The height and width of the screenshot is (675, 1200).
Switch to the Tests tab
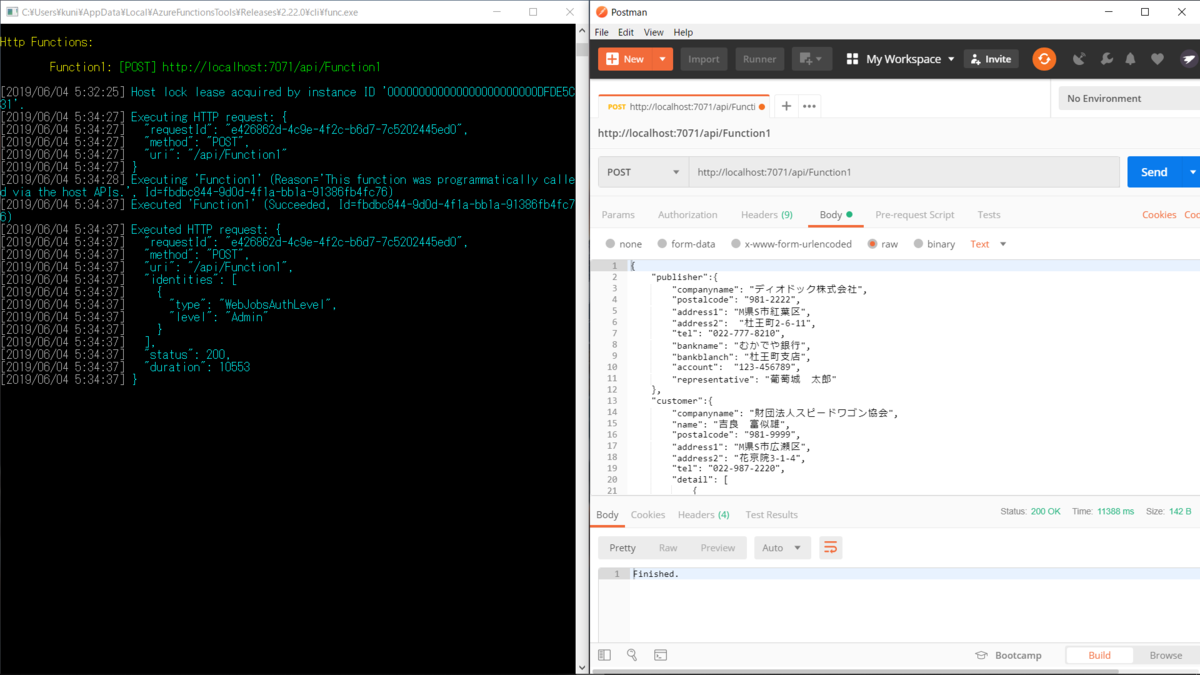point(989,215)
